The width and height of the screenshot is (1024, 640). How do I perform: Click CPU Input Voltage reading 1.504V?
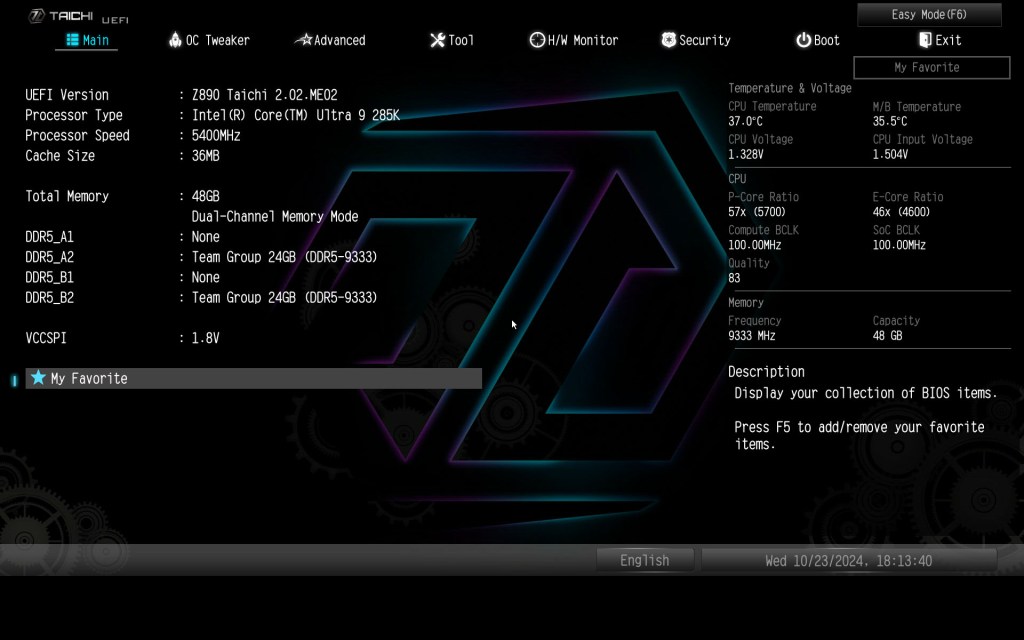click(x=890, y=155)
